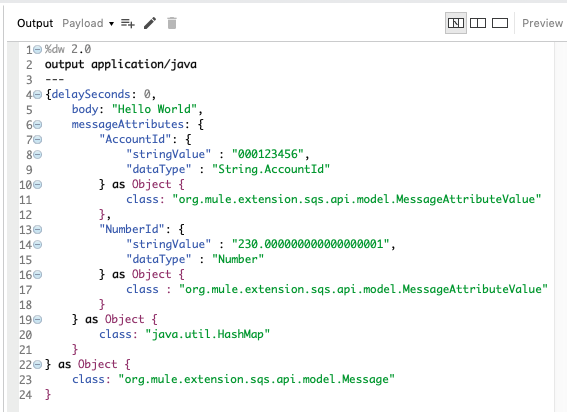Image resolution: width=567 pixels, height=412 pixels.
Task: Toggle fold marker at line 22
Action: point(38,365)
